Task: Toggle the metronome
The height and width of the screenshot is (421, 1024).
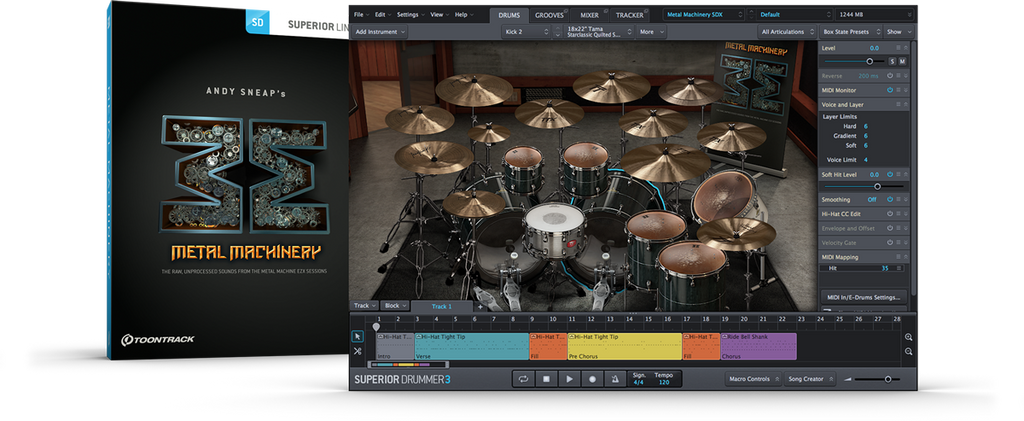Action: [615, 379]
